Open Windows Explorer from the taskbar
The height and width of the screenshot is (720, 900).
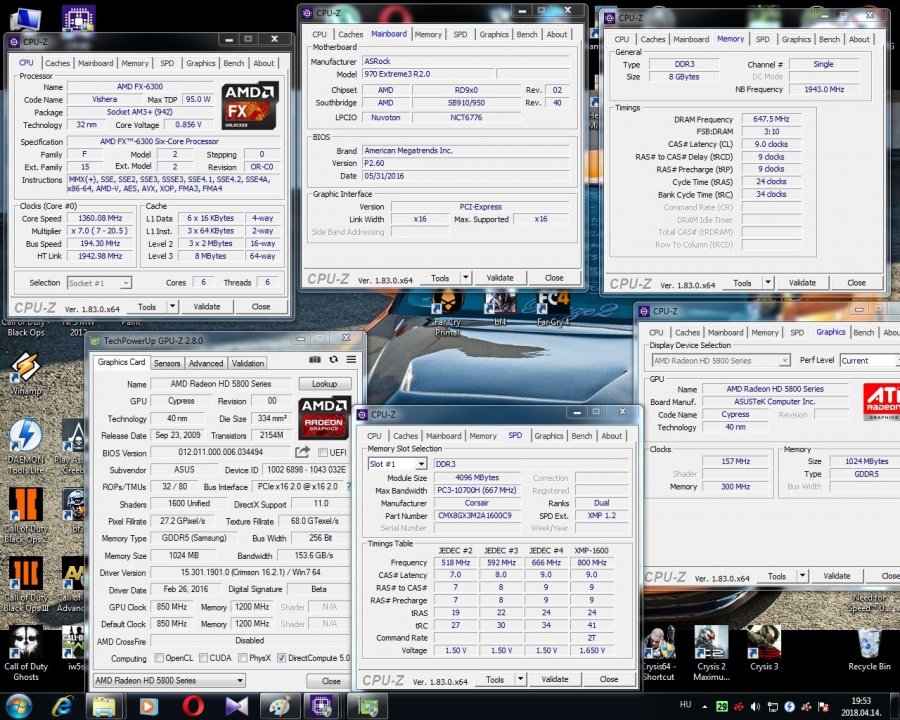pos(104,706)
